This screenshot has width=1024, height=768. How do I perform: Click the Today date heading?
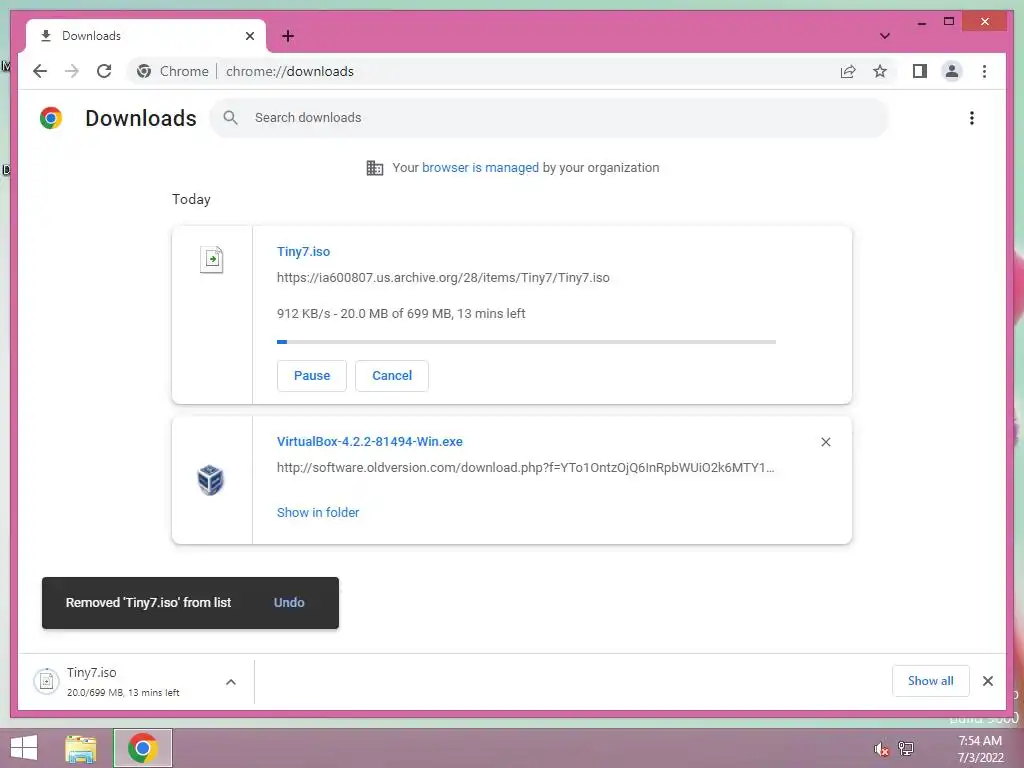pos(191,199)
